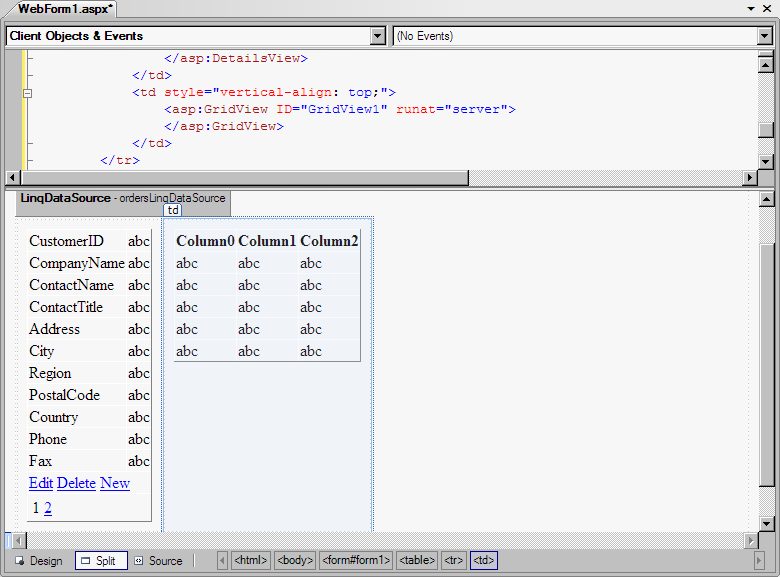The height and width of the screenshot is (577, 780).
Task: Click the asp:GridView opening tag line
Action: pyautogui.click(x=340, y=109)
